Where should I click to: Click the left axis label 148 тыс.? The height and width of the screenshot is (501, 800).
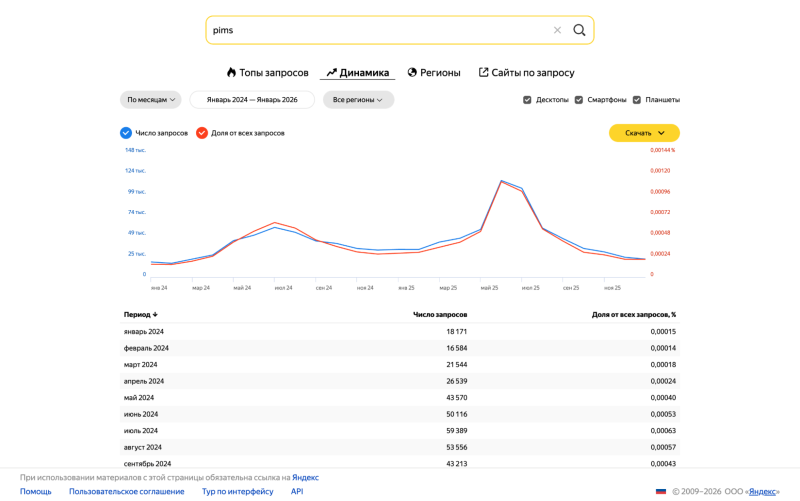pos(135,150)
